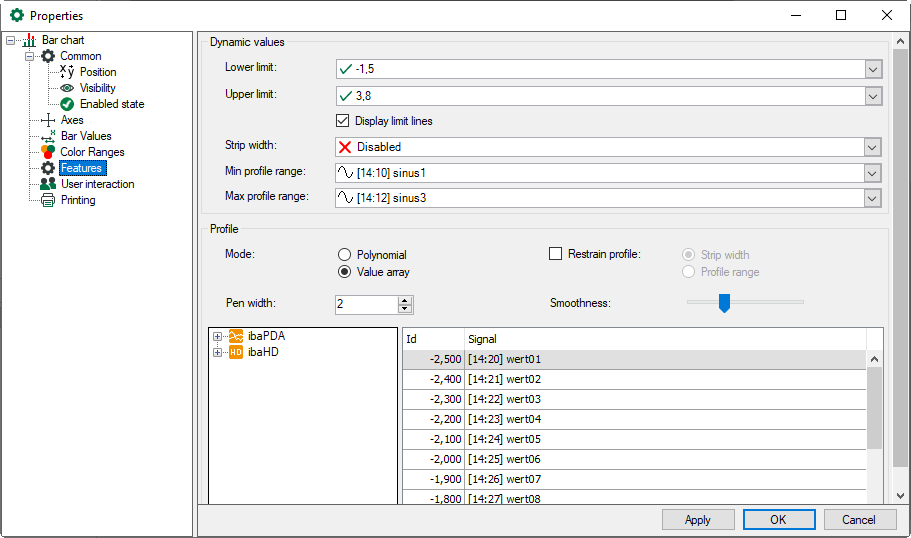Click the Axes crosshair icon
Viewport: 911px width, 538px height.
(x=48, y=120)
